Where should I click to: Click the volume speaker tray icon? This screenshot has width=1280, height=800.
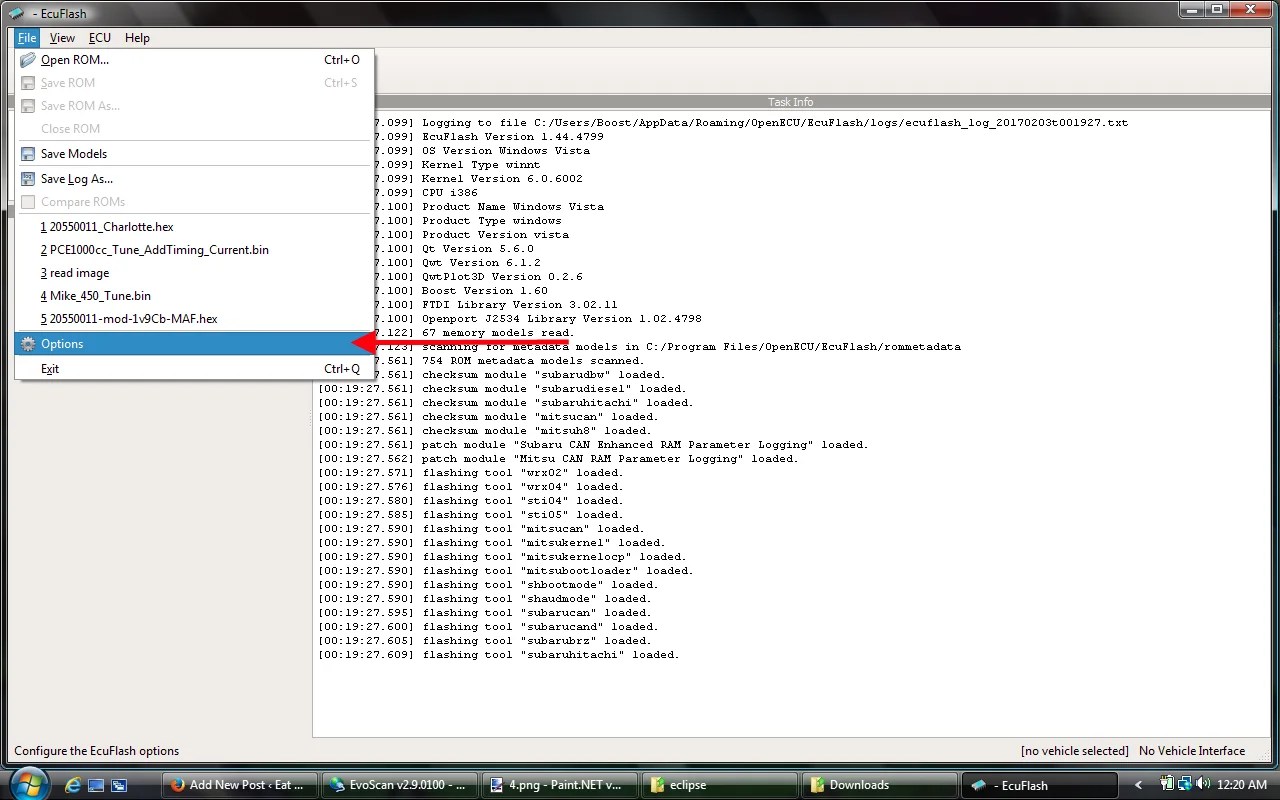click(x=1201, y=785)
